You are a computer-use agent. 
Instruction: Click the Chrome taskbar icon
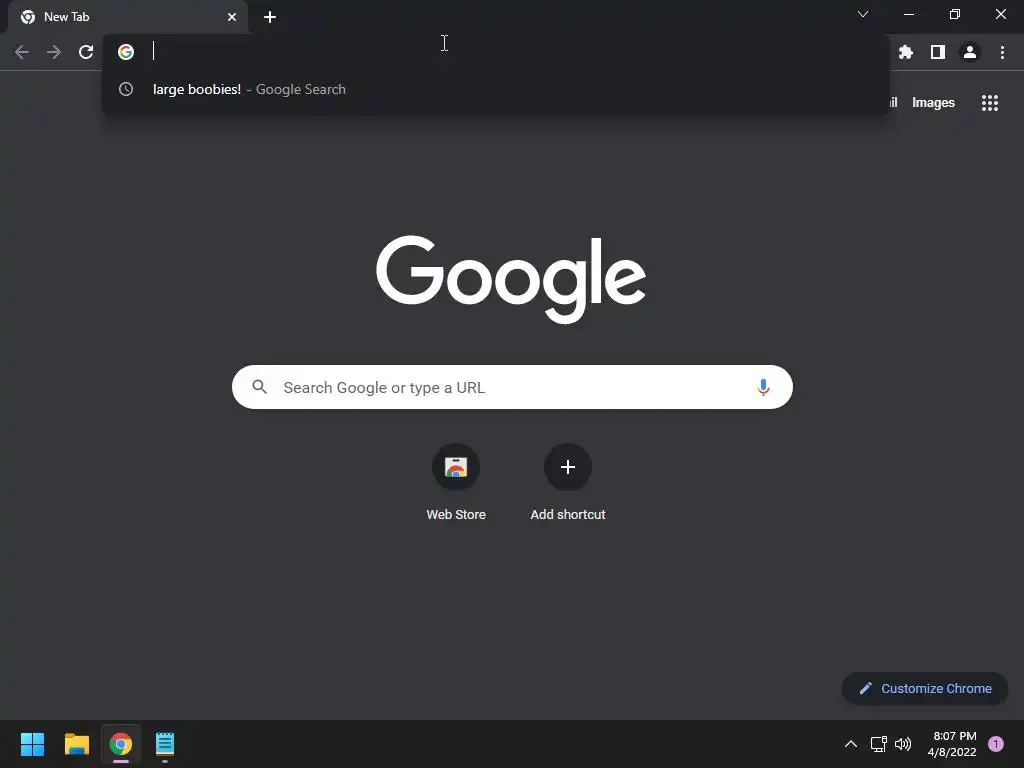pos(121,744)
